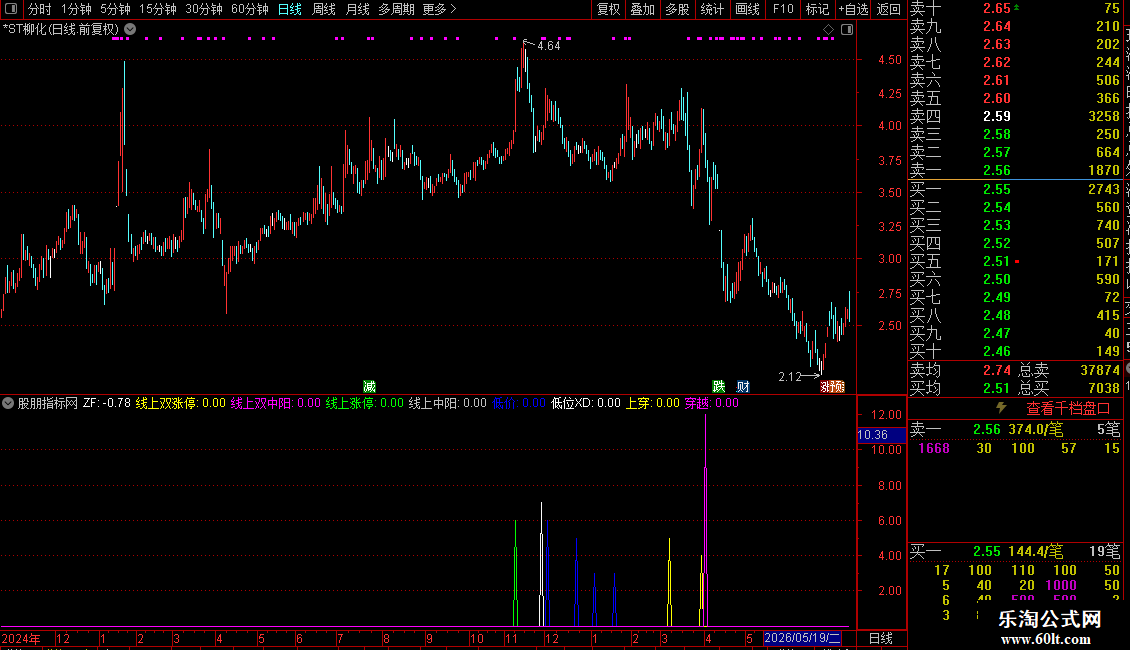The height and width of the screenshot is (650, 1130).
Task: Open 多周期 multi-period view
Action: tap(396, 9)
